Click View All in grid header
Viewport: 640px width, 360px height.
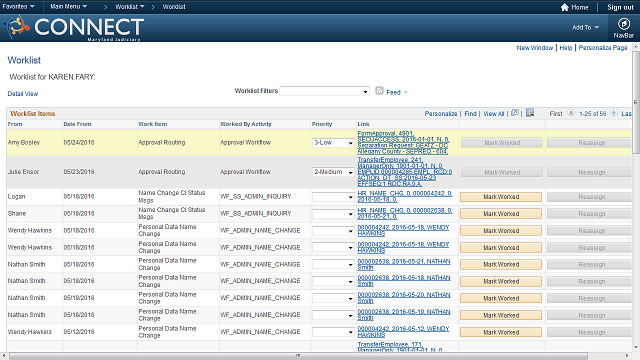pyautogui.click(x=494, y=113)
